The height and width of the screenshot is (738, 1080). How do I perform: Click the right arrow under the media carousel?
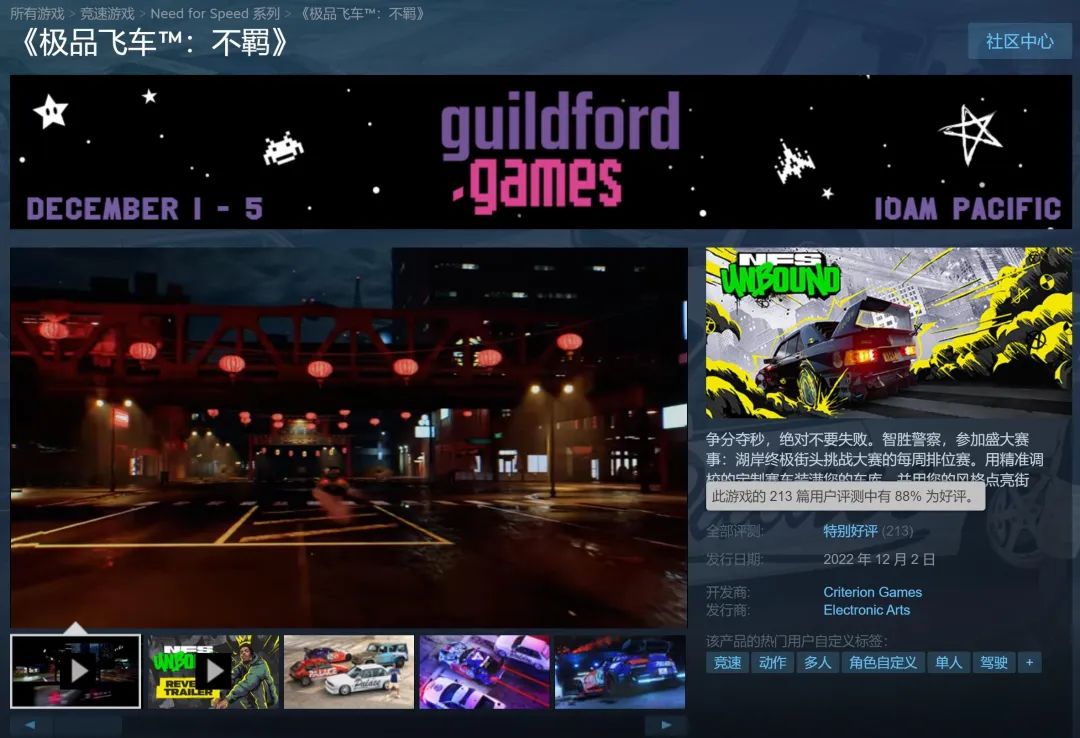coord(665,724)
